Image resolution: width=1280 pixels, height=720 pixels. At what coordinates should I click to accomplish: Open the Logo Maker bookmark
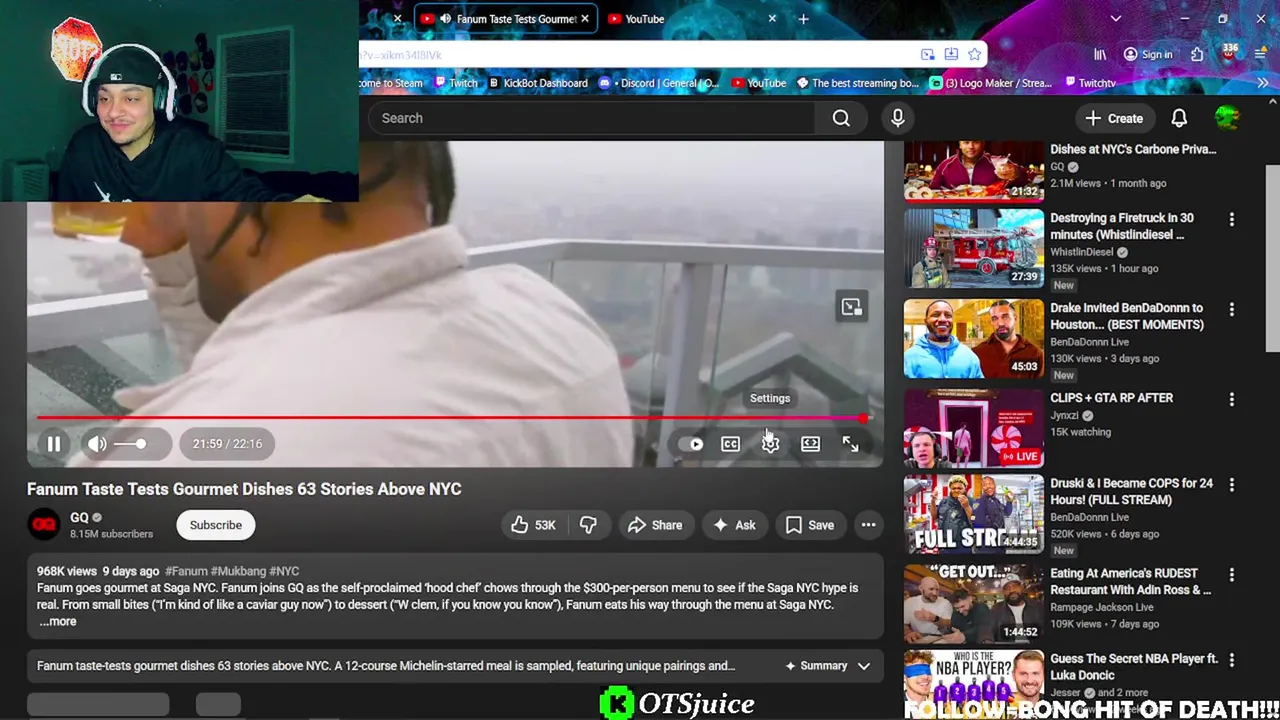[x=991, y=83]
